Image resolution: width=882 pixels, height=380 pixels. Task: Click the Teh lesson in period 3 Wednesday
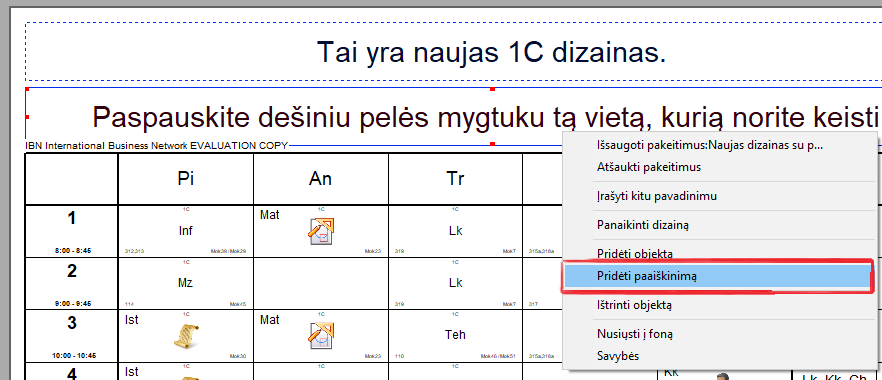click(456, 336)
